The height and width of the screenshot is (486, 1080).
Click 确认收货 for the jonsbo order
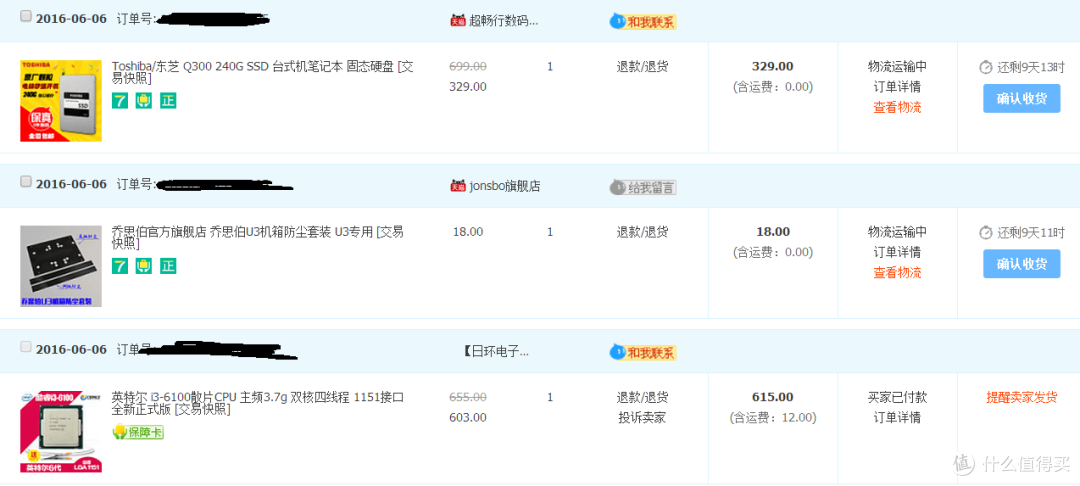[1021, 264]
